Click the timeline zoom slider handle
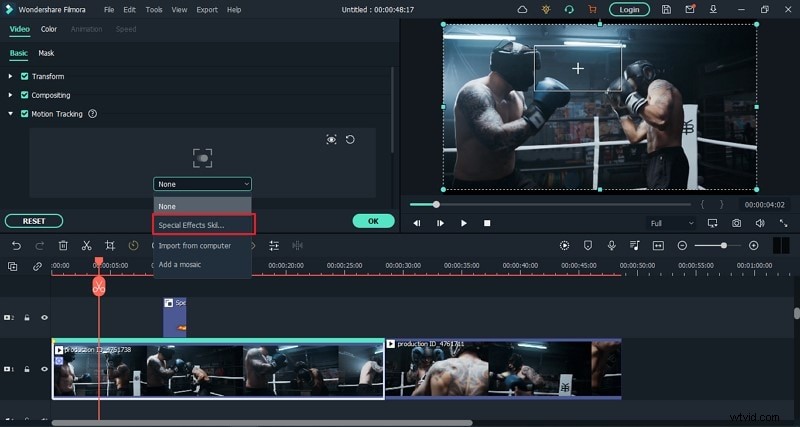Screen dimensions: 800x427 [x=723, y=245]
